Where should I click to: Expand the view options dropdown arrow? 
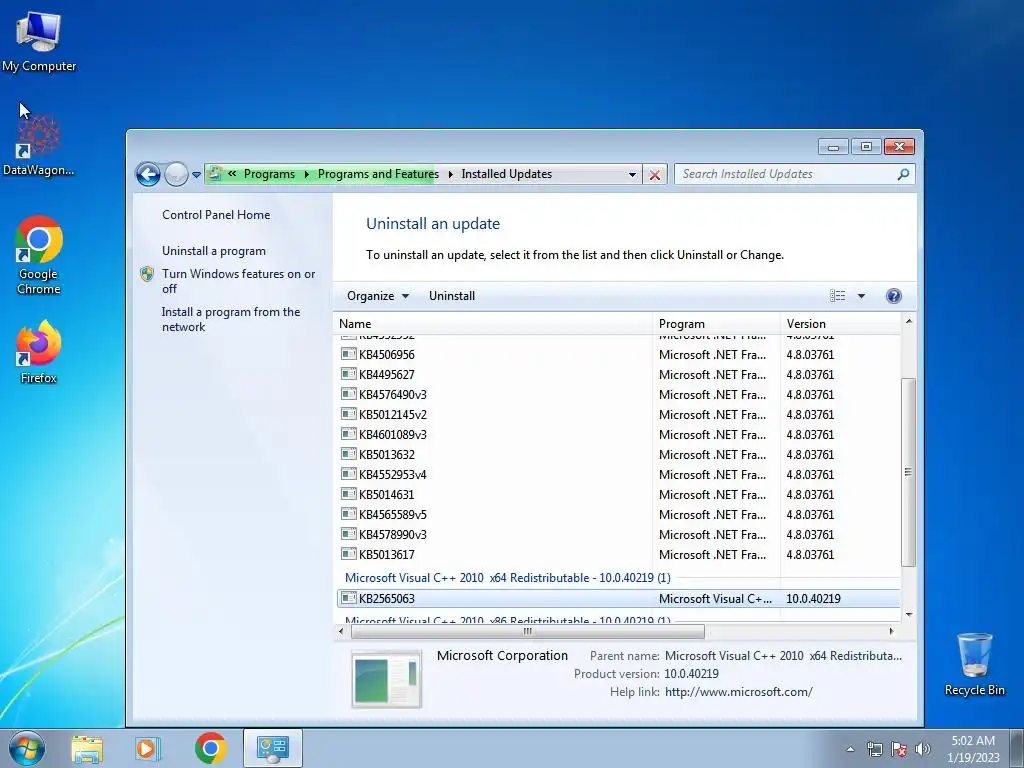861,296
